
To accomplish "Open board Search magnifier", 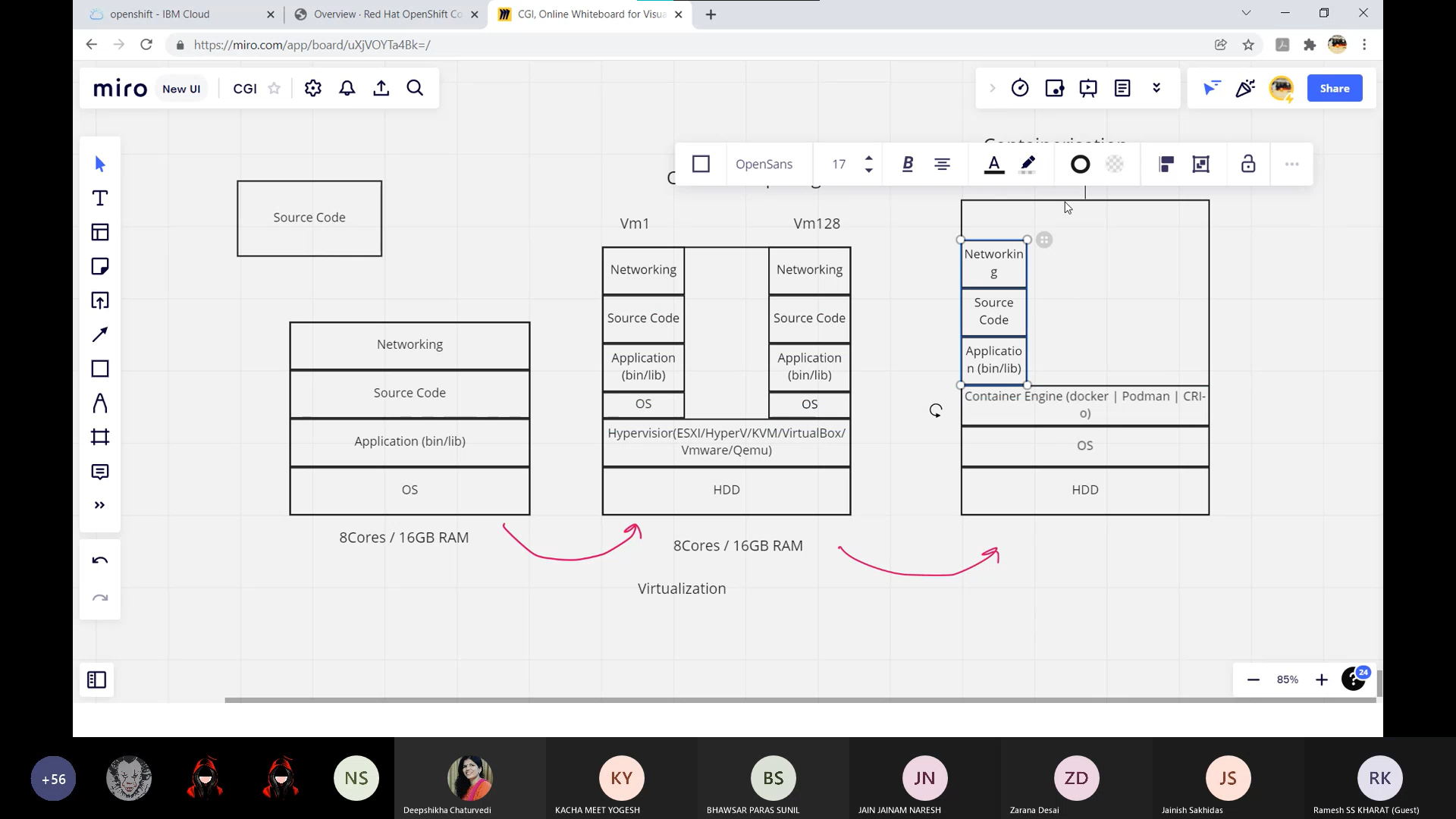I will click(415, 89).
